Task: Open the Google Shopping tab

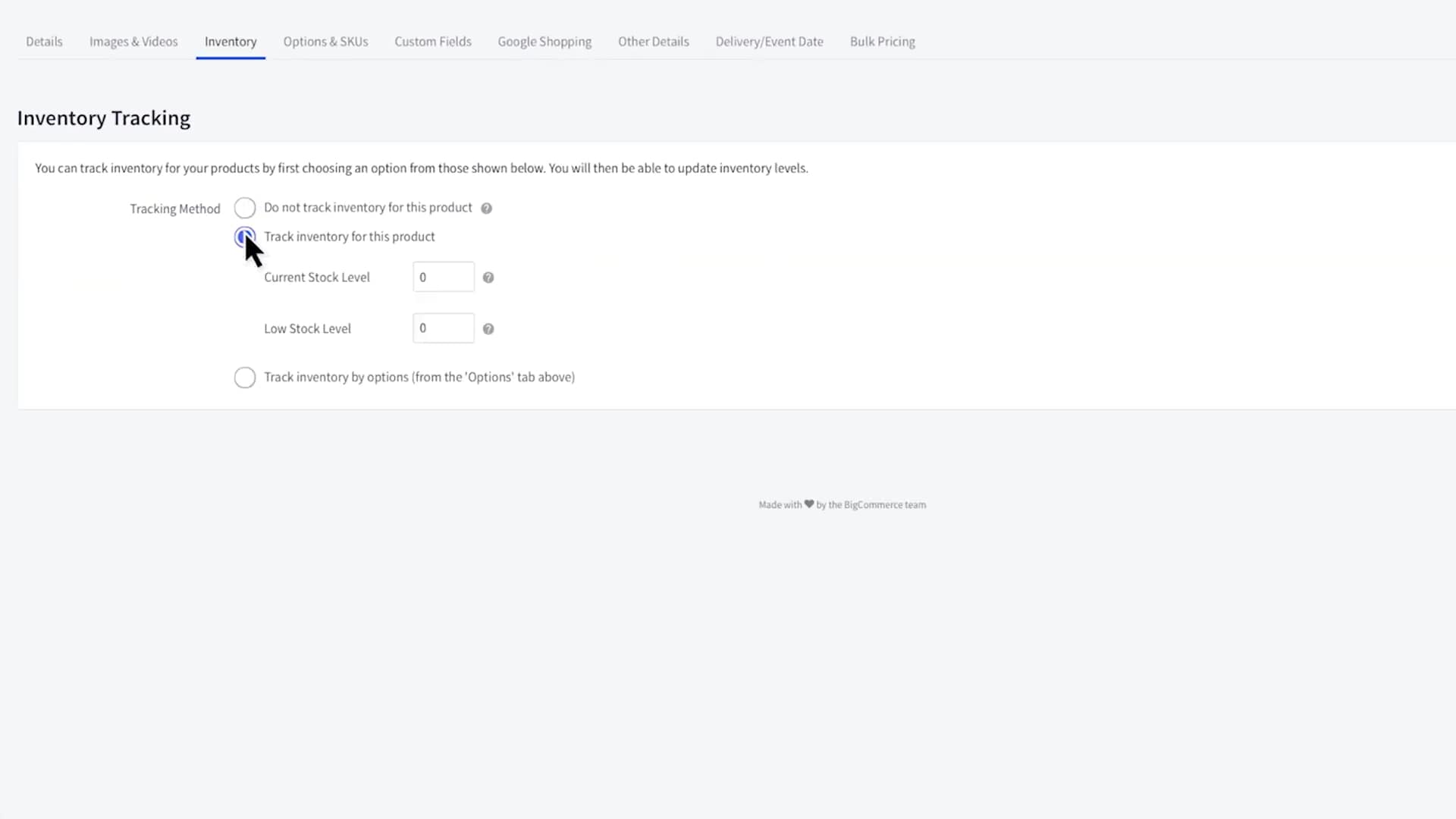Action: click(x=544, y=42)
